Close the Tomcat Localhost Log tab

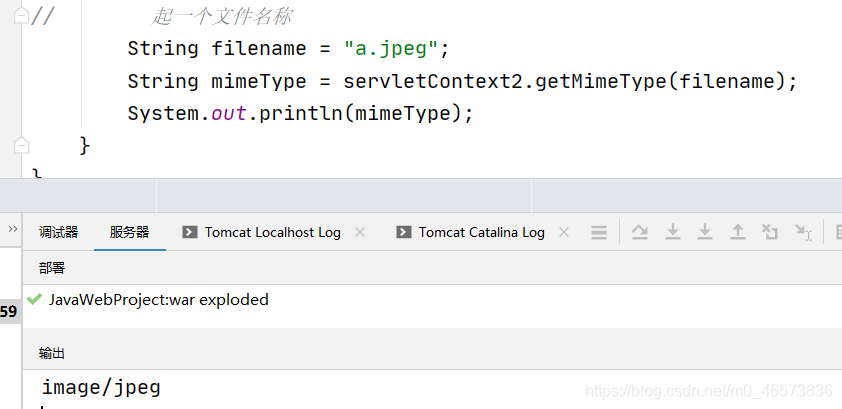360,232
